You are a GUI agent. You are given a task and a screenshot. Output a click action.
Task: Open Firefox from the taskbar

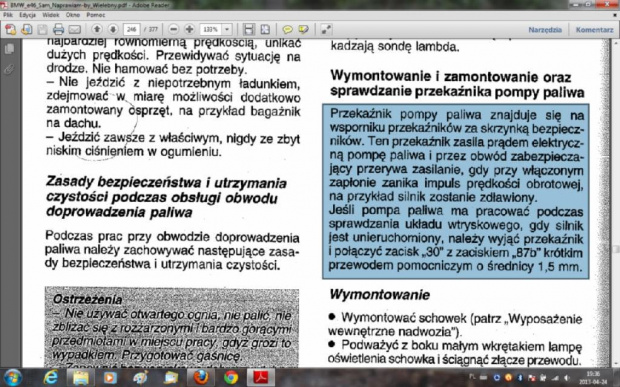(x=201, y=378)
